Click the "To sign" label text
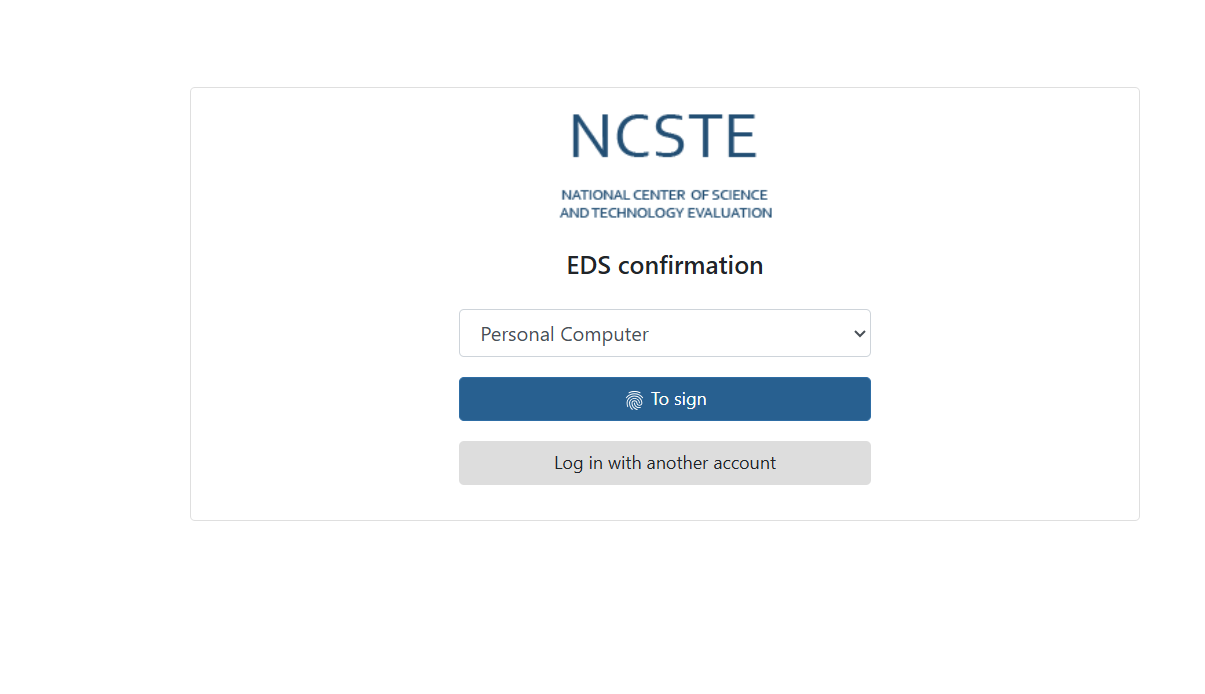Screen dimensions: 1205x694 (678, 399)
